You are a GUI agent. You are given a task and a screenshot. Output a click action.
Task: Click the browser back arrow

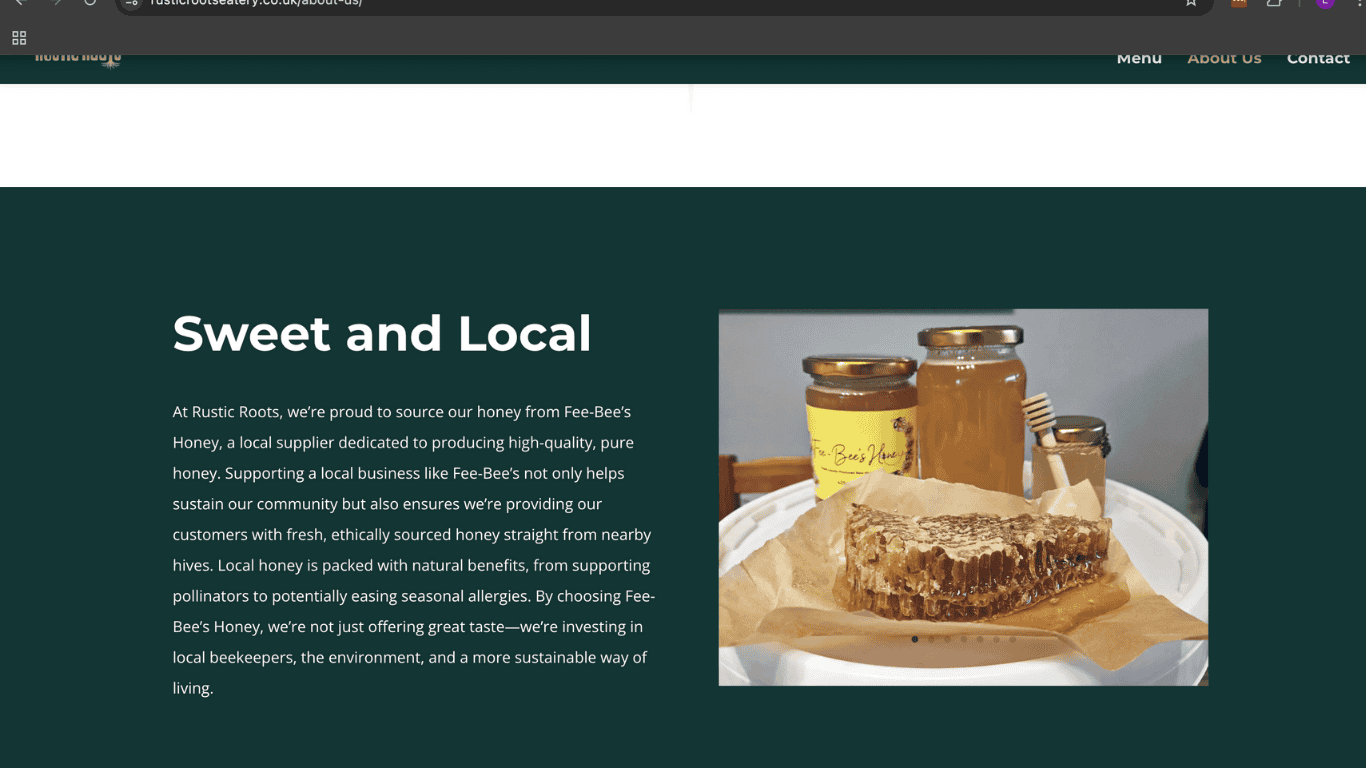point(20,3)
